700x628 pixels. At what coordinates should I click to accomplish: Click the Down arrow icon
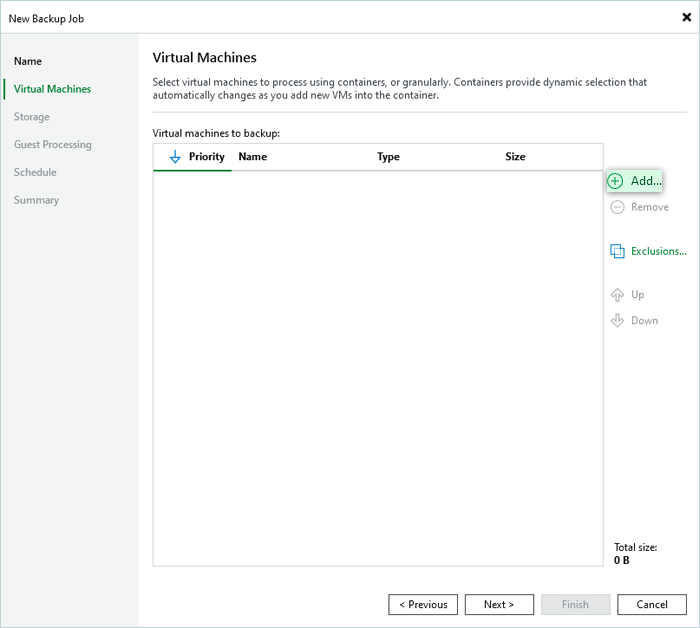pos(617,321)
